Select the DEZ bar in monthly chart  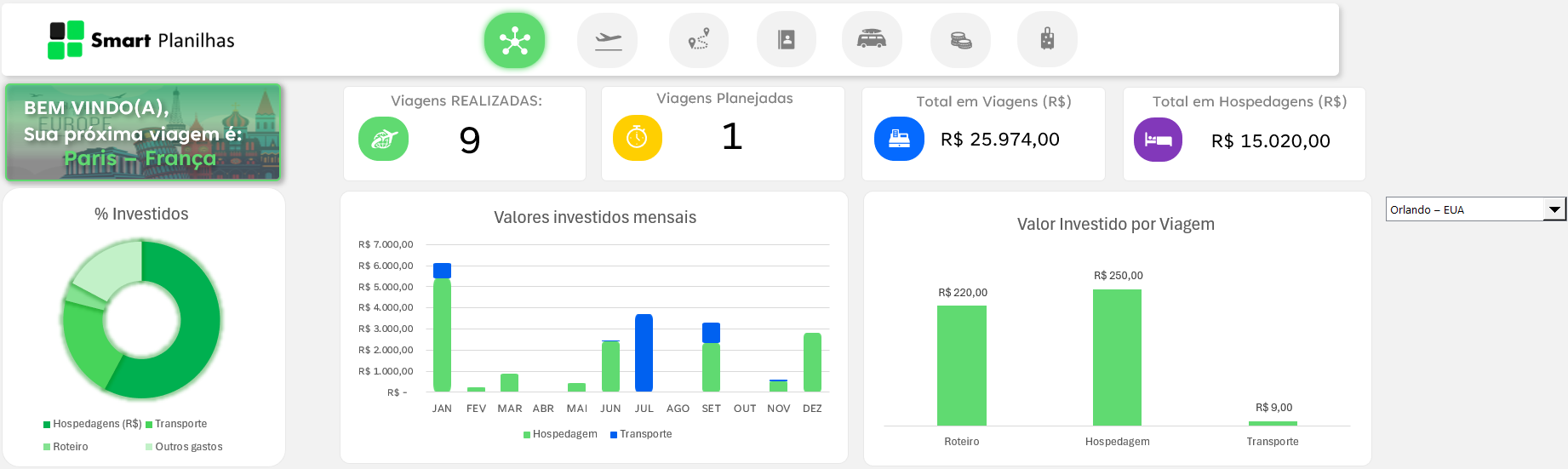coord(812,363)
